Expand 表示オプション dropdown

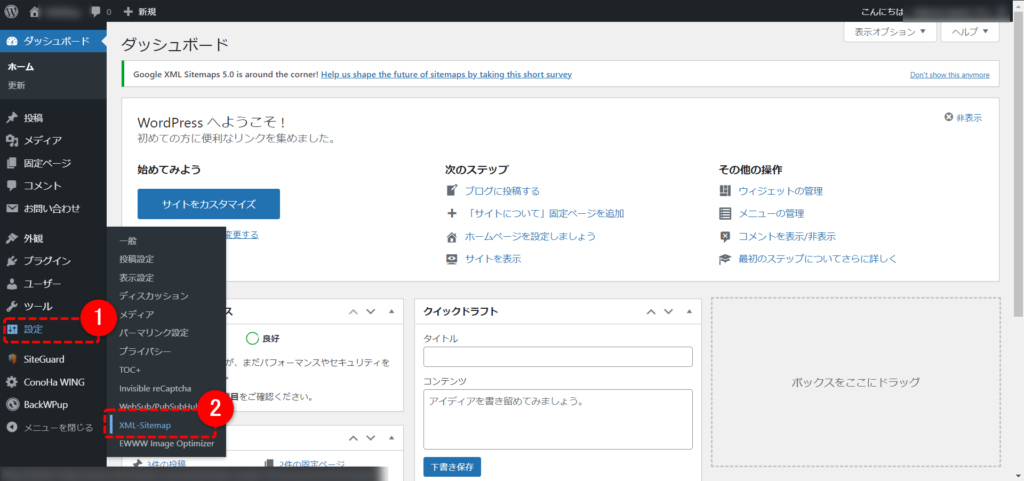(x=890, y=31)
